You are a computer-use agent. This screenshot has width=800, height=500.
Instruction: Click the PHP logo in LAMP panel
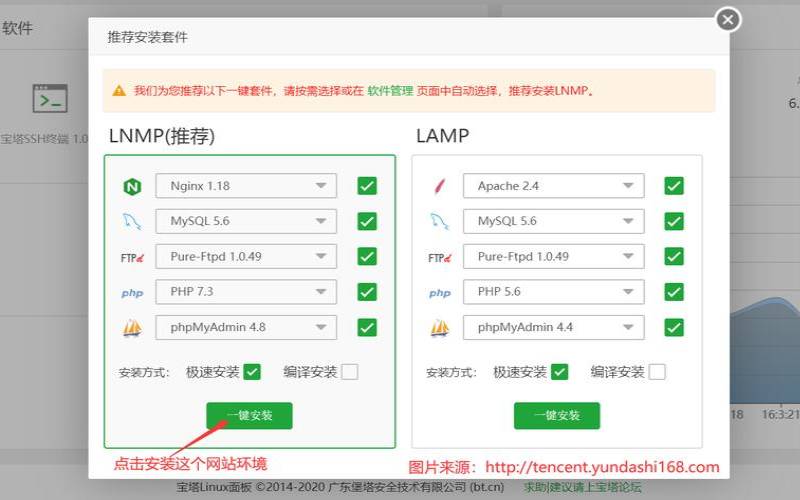pyautogui.click(x=440, y=293)
